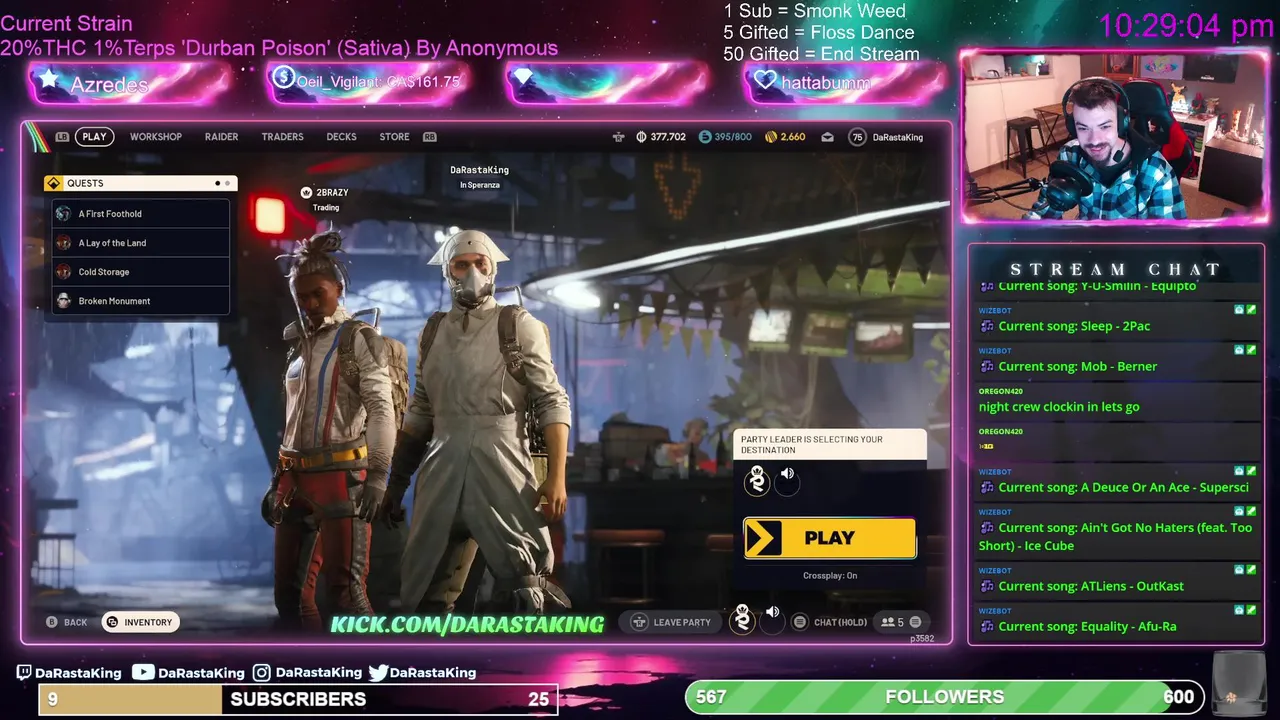Click the BACK button
This screenshot has width=1280, height=720.
click(67, 622)
